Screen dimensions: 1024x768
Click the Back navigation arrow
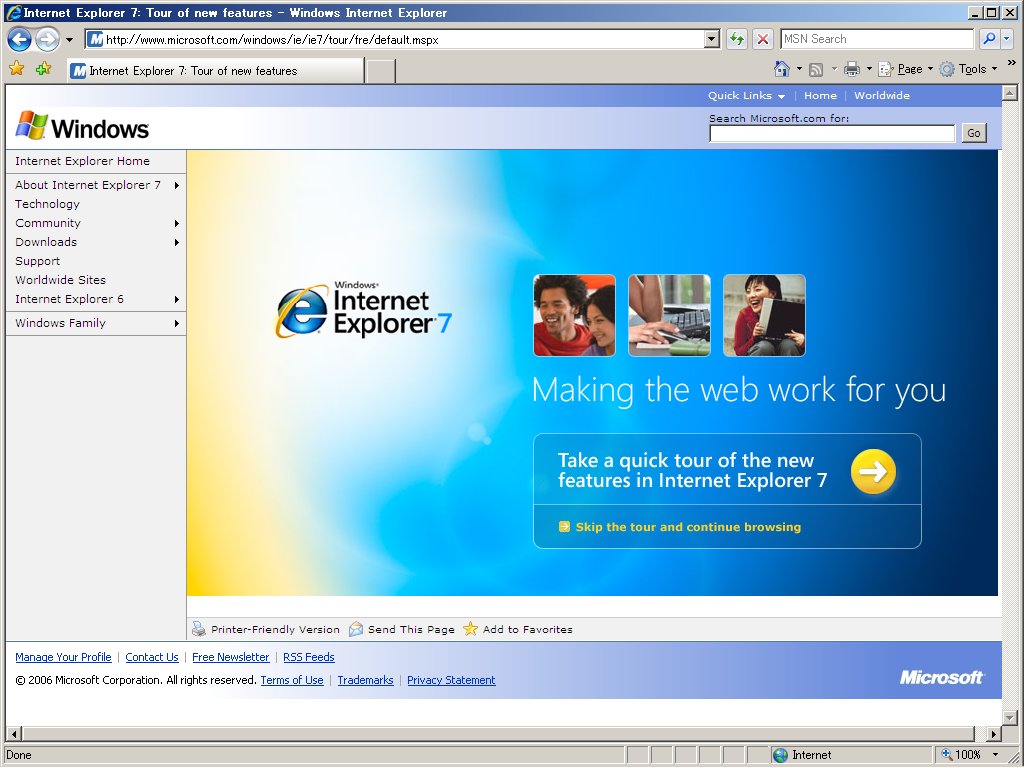pos(19,39)
